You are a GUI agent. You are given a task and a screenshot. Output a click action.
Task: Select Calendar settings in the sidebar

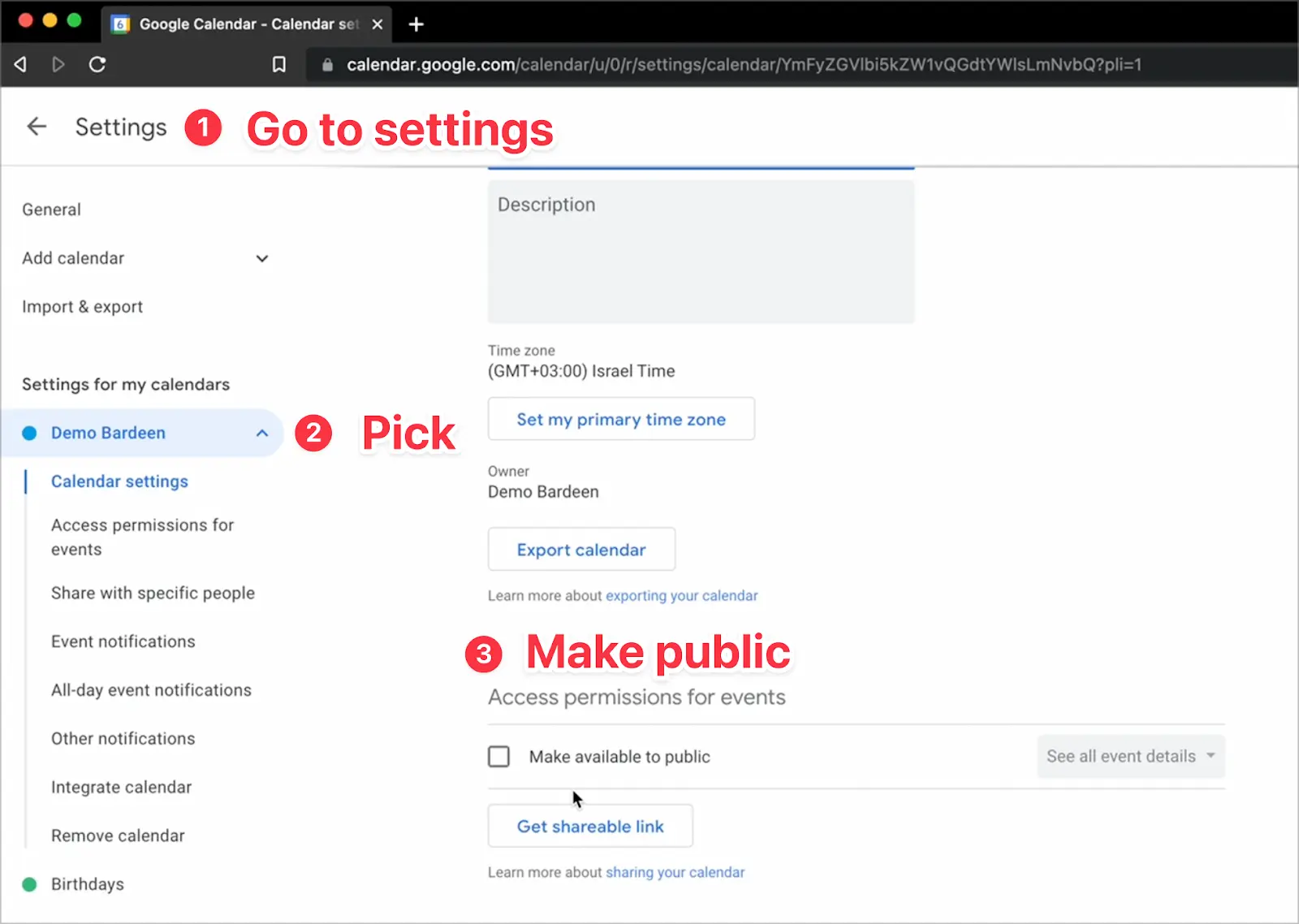tap(119, 481)
